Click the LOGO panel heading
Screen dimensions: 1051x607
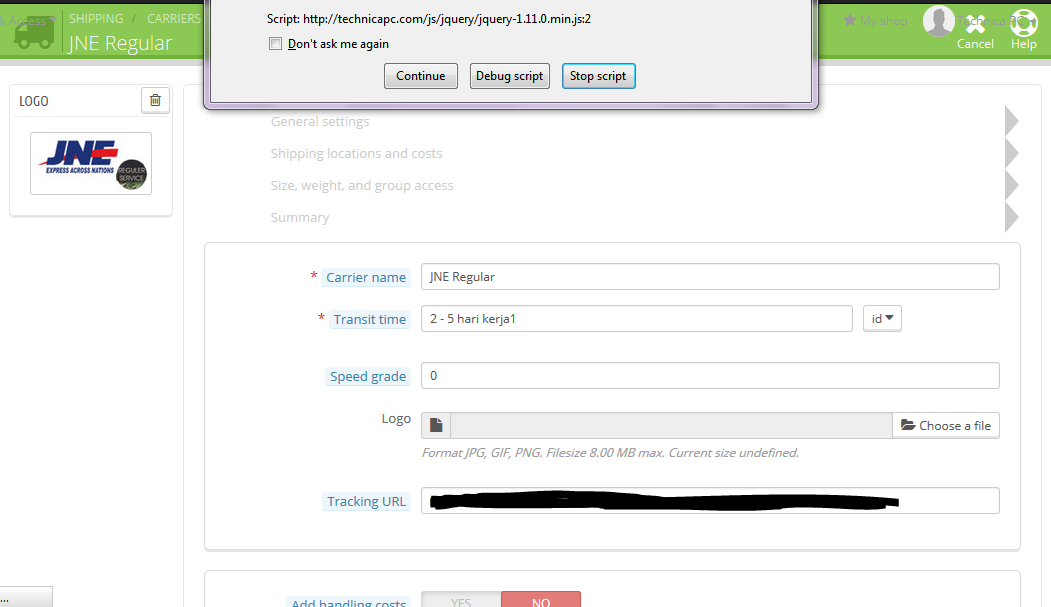pos(34,101)
